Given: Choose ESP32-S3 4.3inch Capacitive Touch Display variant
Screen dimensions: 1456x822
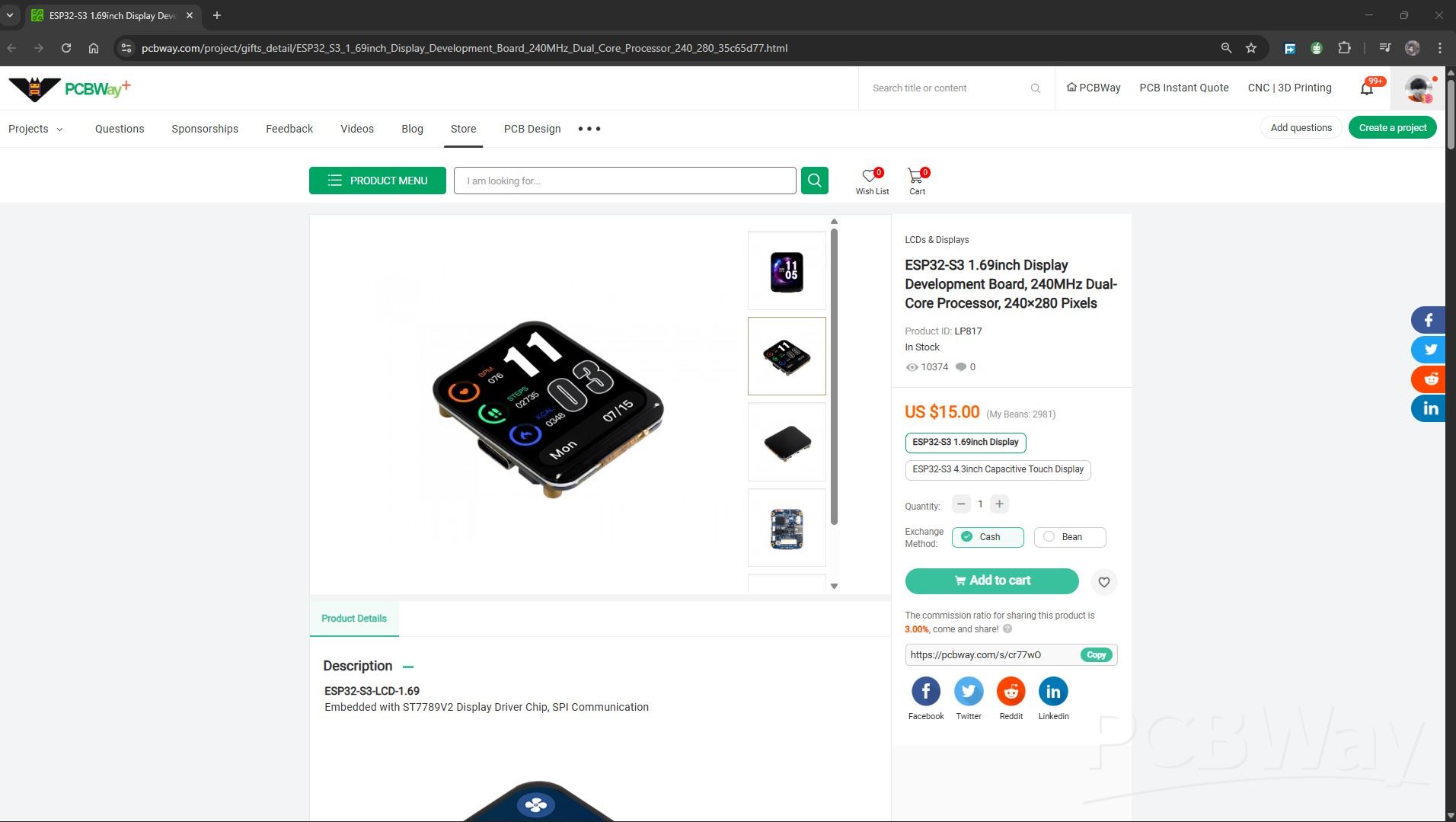Looking at the screenshot, I should [998, 469].
